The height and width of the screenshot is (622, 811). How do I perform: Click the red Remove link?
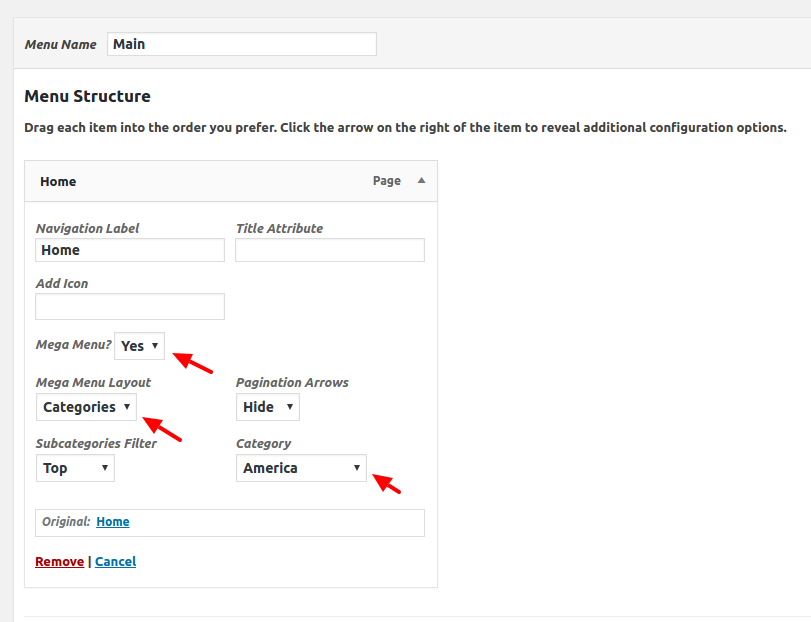pos(59,562)
